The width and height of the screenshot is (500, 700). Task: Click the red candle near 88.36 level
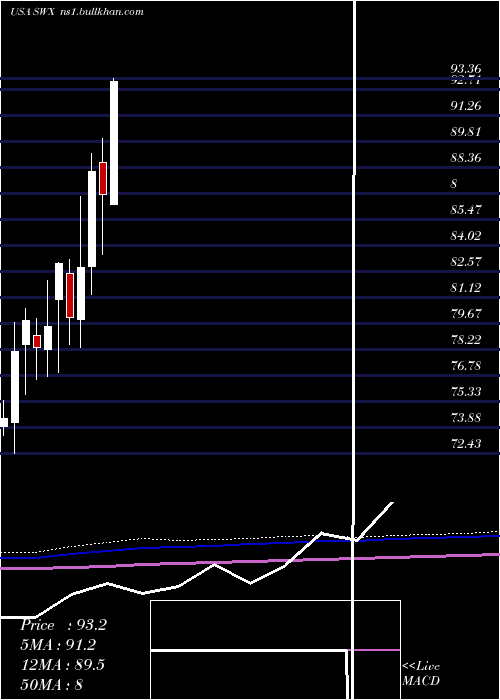coord(103,178)
